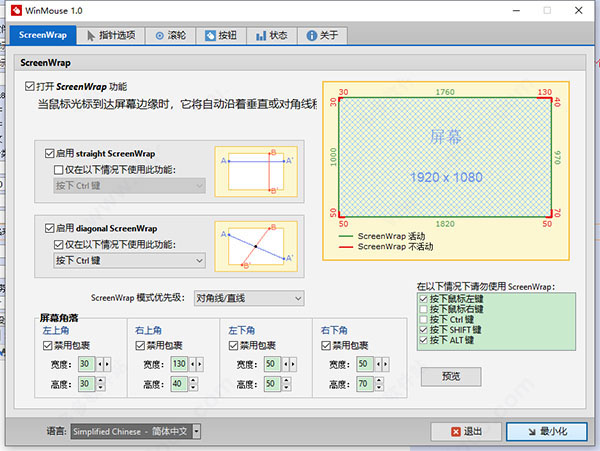The width and height of the screenshot is (600, 451).
Task: Open the 关于 tab
Action: pos(322,36)
